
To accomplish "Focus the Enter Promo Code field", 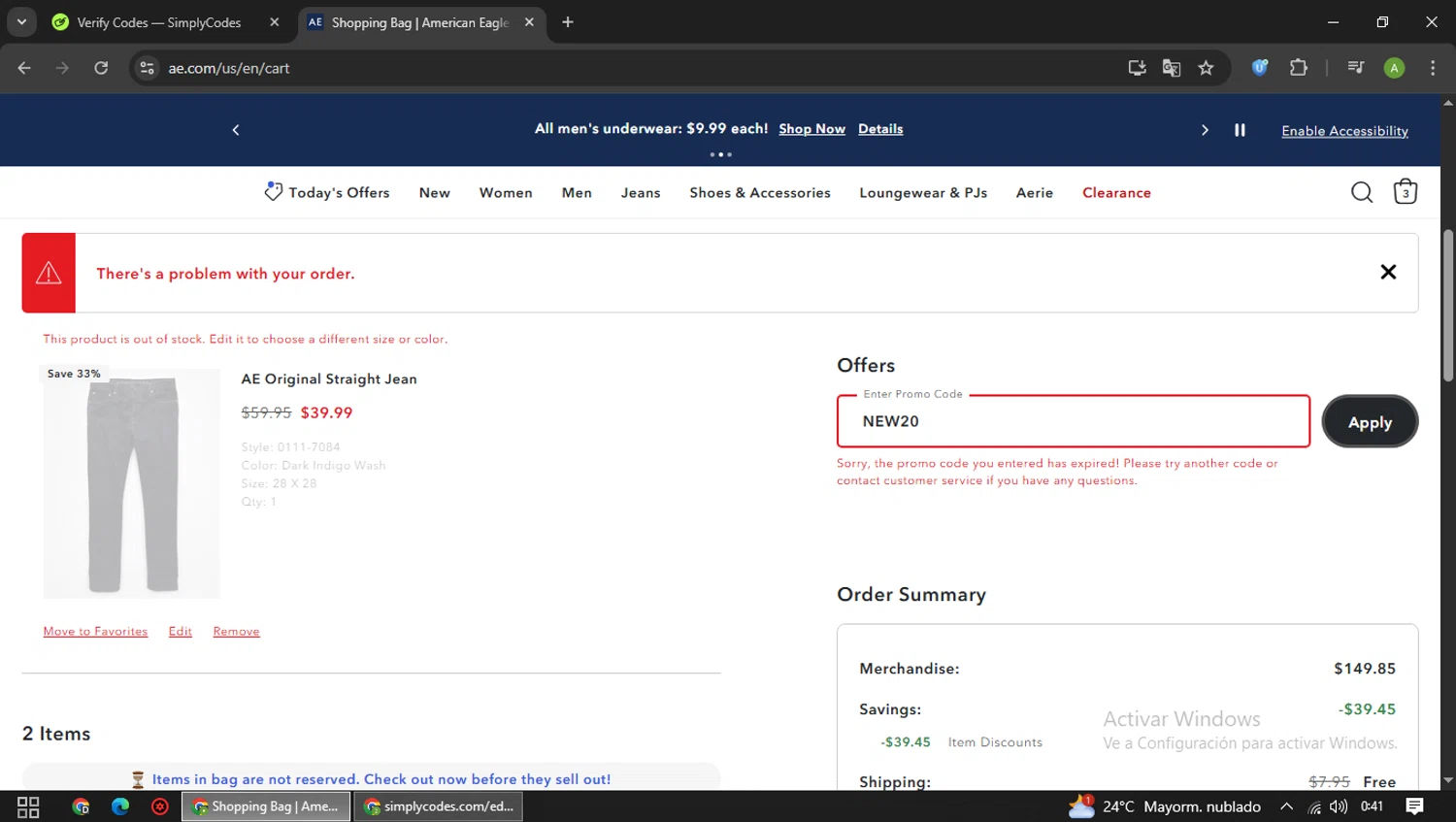I will [1074, 421].
